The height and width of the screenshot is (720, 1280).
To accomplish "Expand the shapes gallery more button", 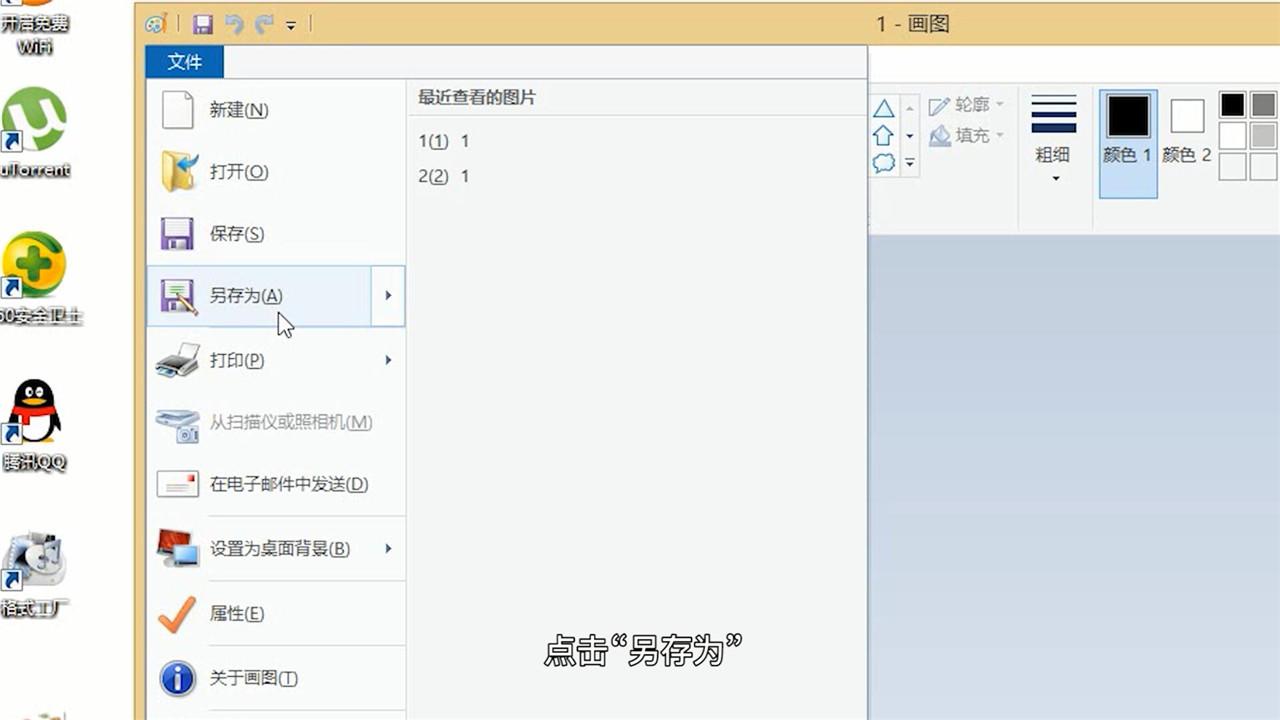I will pos(910,162).
